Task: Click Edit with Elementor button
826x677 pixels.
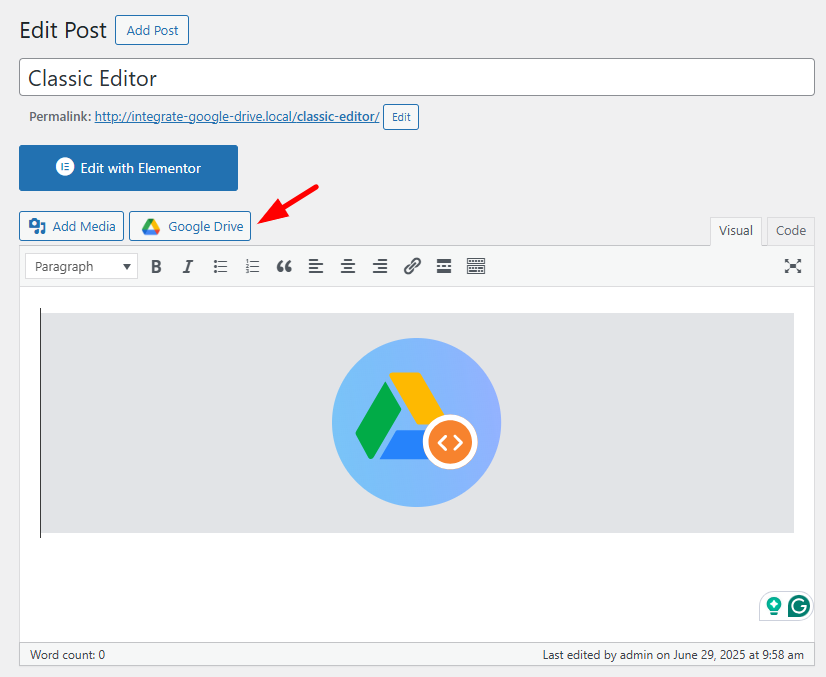Action: pos(129,168)
